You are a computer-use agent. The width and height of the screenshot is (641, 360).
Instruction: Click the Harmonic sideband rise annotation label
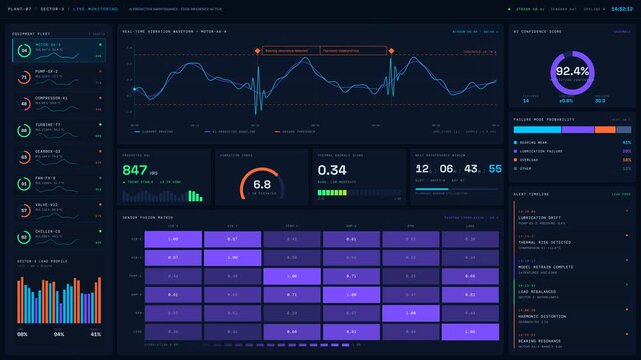point(353,51)
